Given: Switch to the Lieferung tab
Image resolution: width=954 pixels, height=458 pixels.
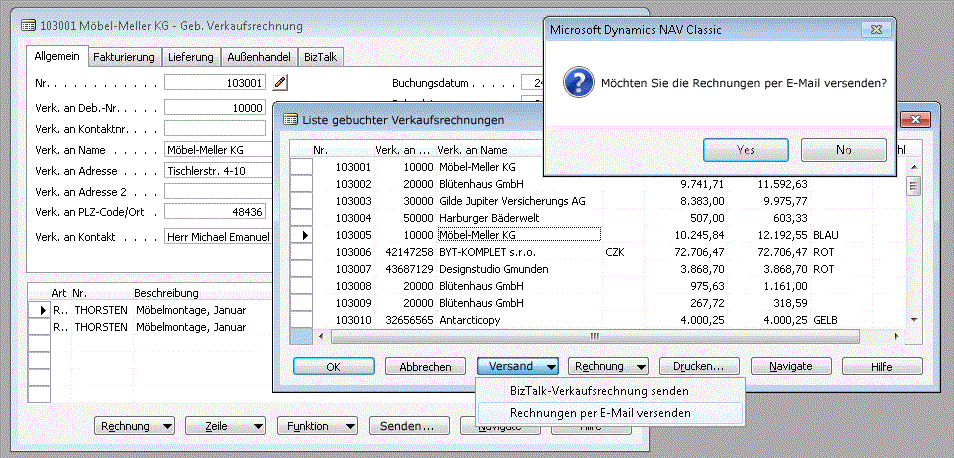Looking at the screenshot, I should 190,57.
